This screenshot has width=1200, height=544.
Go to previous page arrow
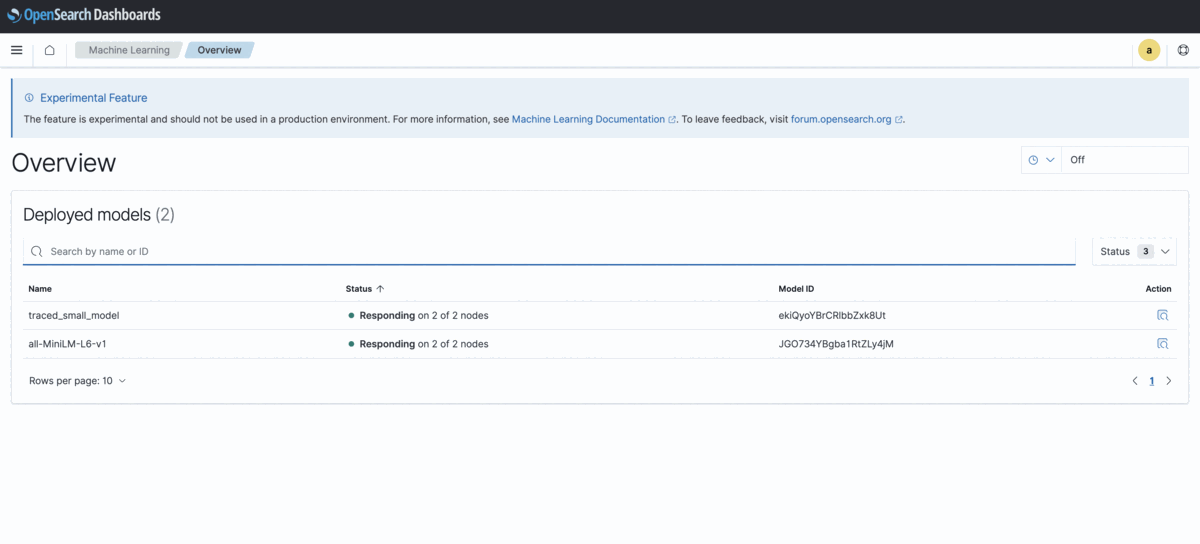[x=1135, y=381]
